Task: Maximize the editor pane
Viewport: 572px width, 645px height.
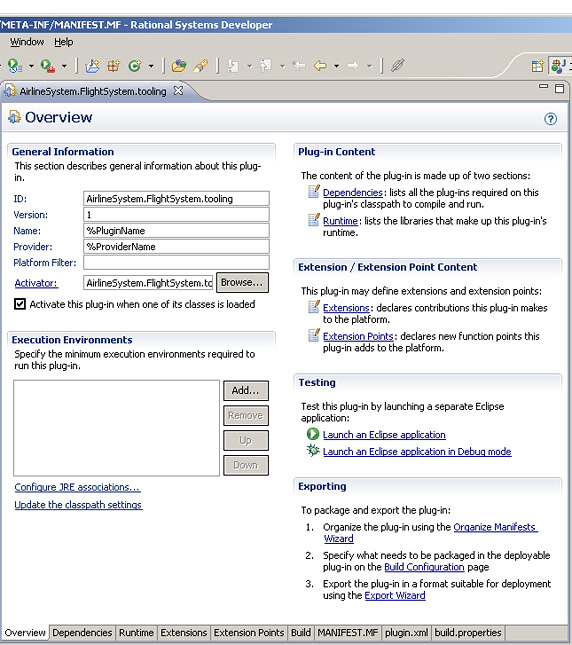Action: click(x=559, y=88)
